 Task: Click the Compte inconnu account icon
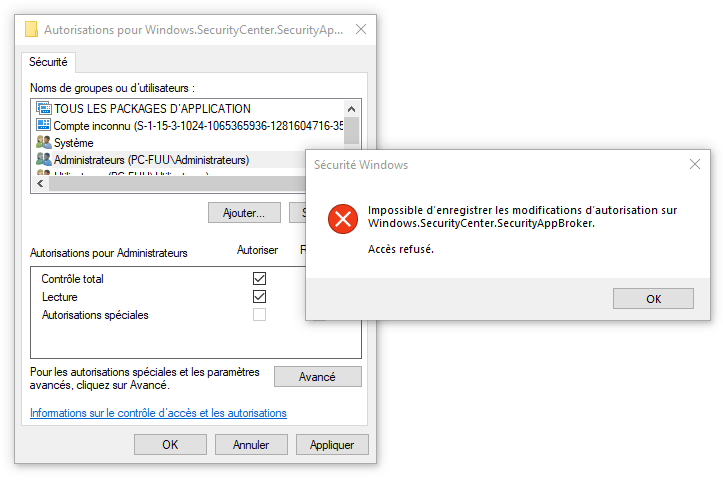point(44,125)
